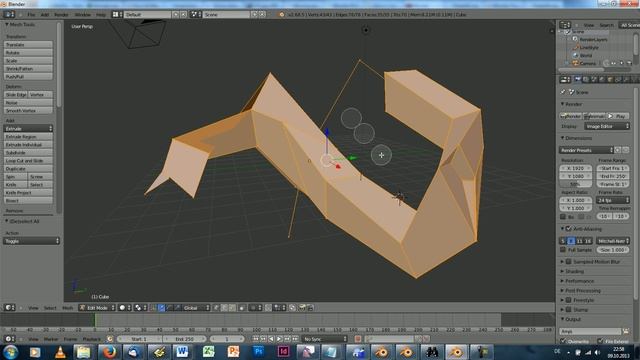Click the Scene name field in top bar
Screen dimensions: 640x360
pos(227,15)
